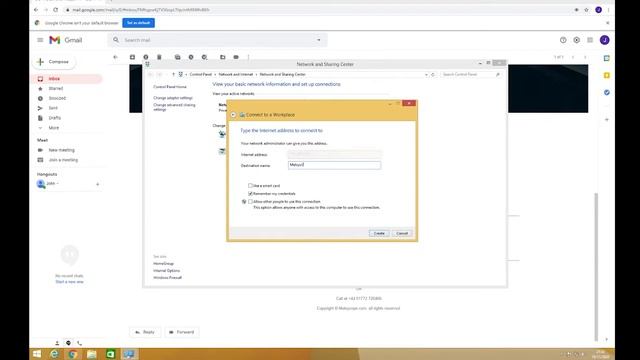Open Internet Options link
640x360 pixels.
click(167, 271)
